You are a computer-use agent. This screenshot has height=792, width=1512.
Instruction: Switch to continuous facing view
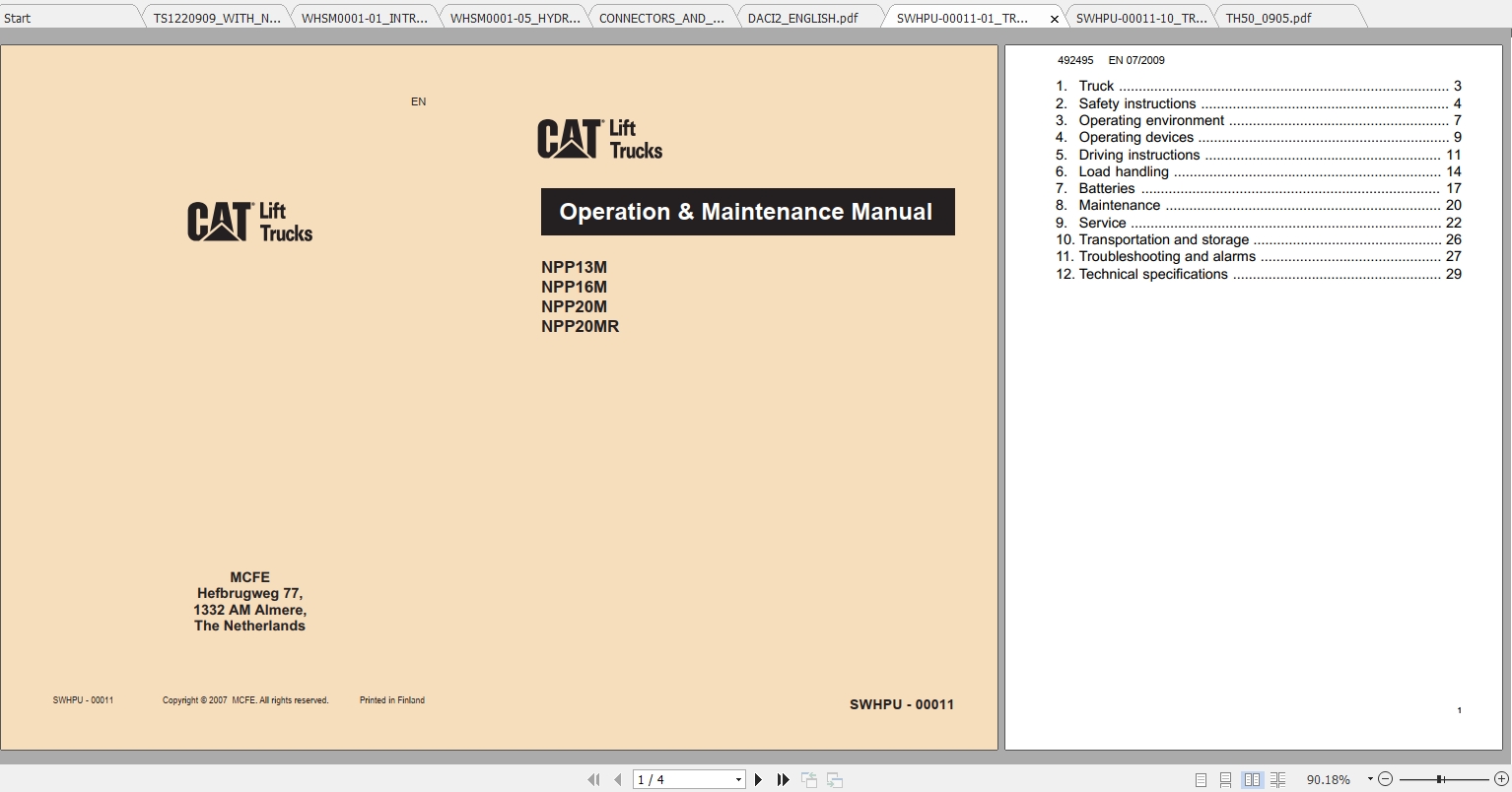point(1277,779)
